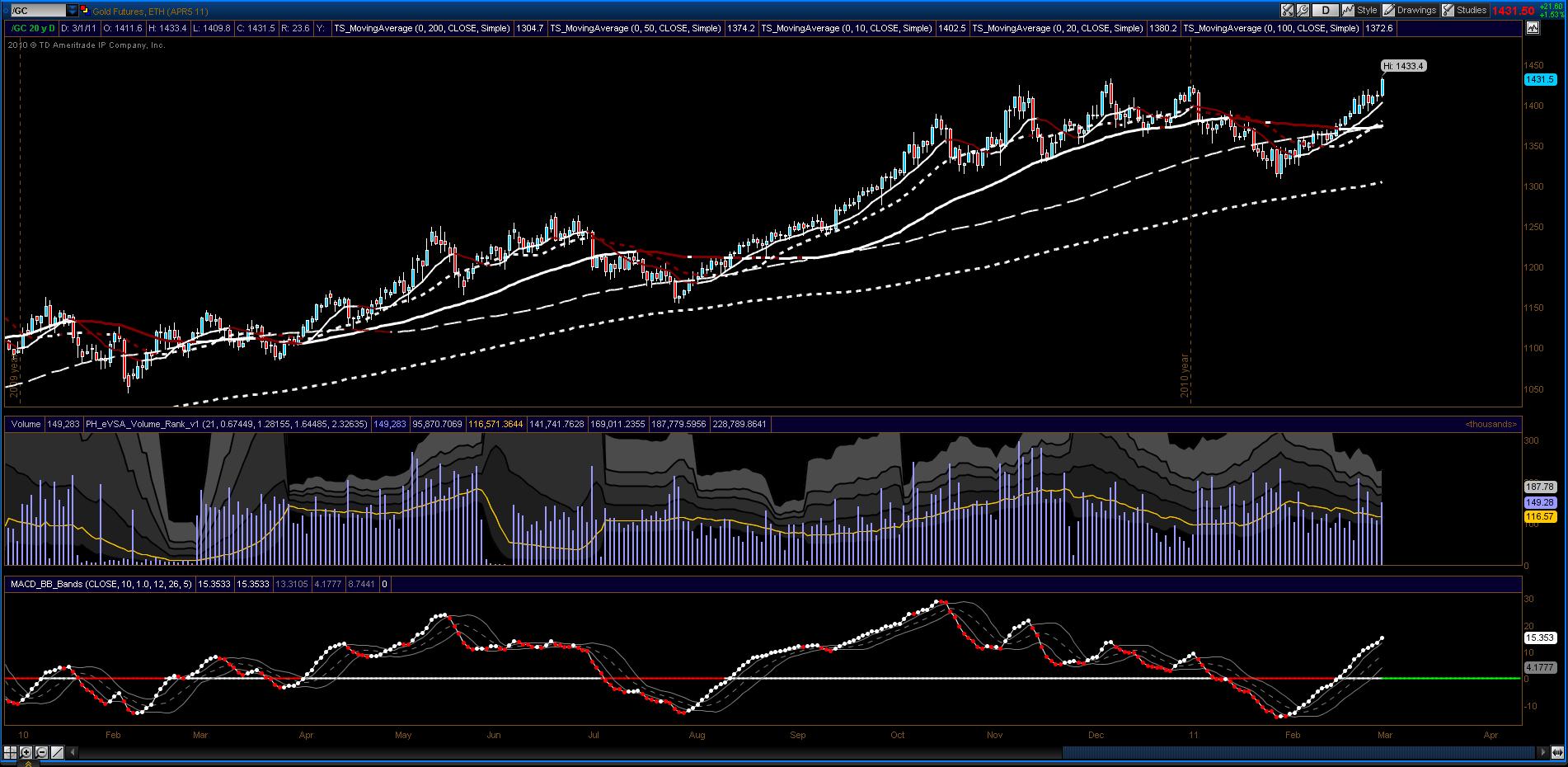Click the 15.353 MACD axis tag
This screenshot has height=767, width=1568.
click(x=1540, y=638)
